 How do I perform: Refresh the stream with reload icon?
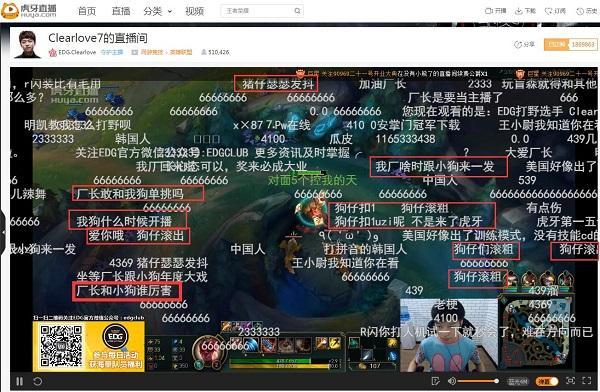coord(38,381)
